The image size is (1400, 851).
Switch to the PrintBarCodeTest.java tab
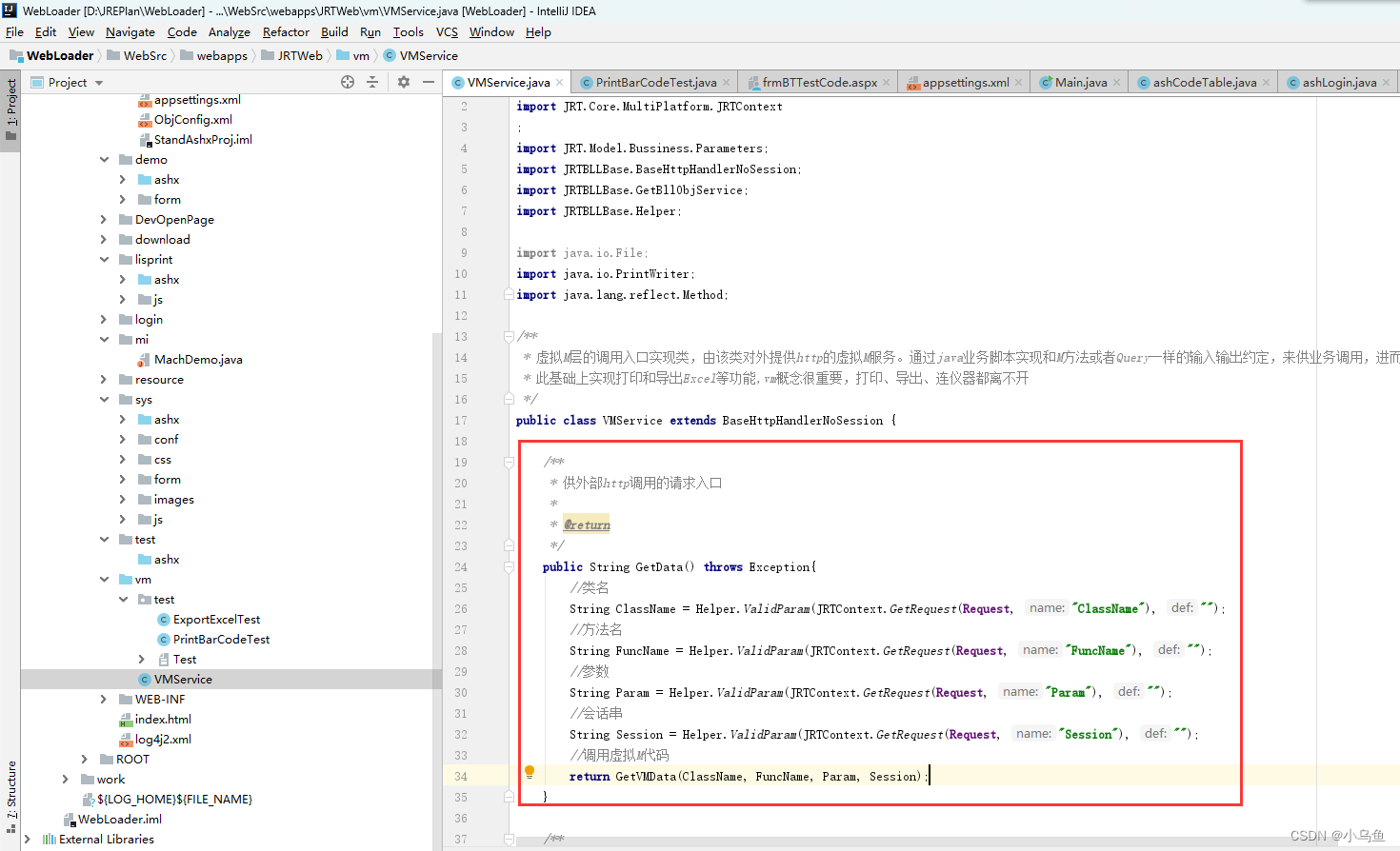pos(656,83)
